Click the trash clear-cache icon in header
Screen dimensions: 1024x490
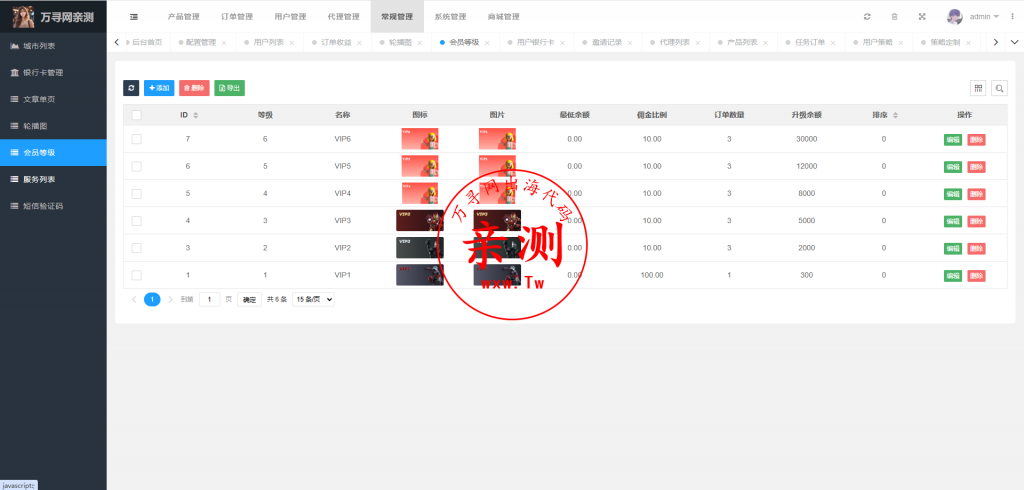pos(895,16)
